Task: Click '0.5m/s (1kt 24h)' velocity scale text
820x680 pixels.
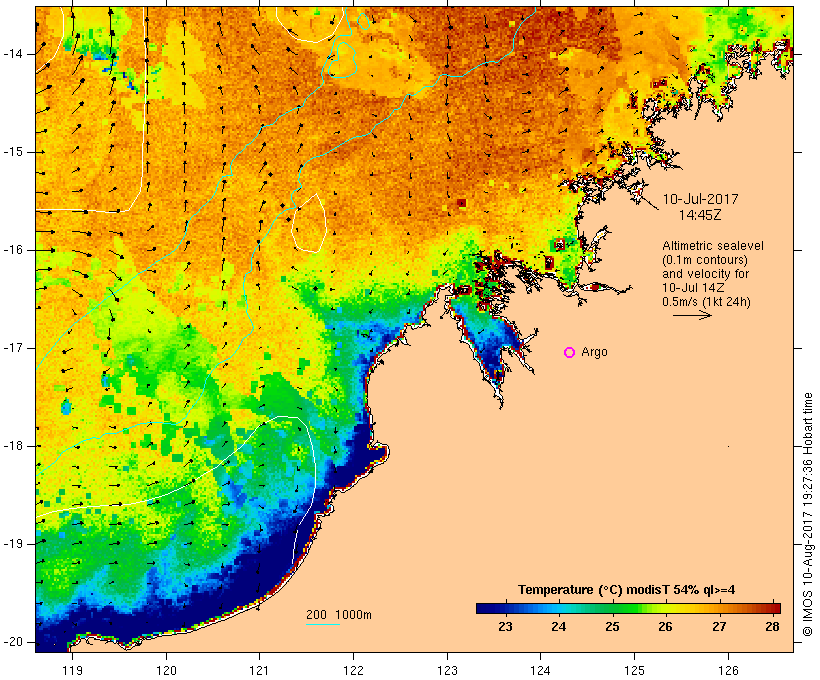Action: pyautogui.click(x=706, y=302)
